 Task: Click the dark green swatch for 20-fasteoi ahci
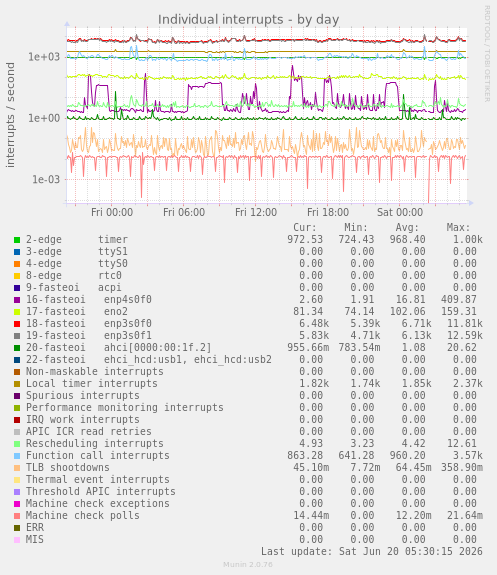17,348
